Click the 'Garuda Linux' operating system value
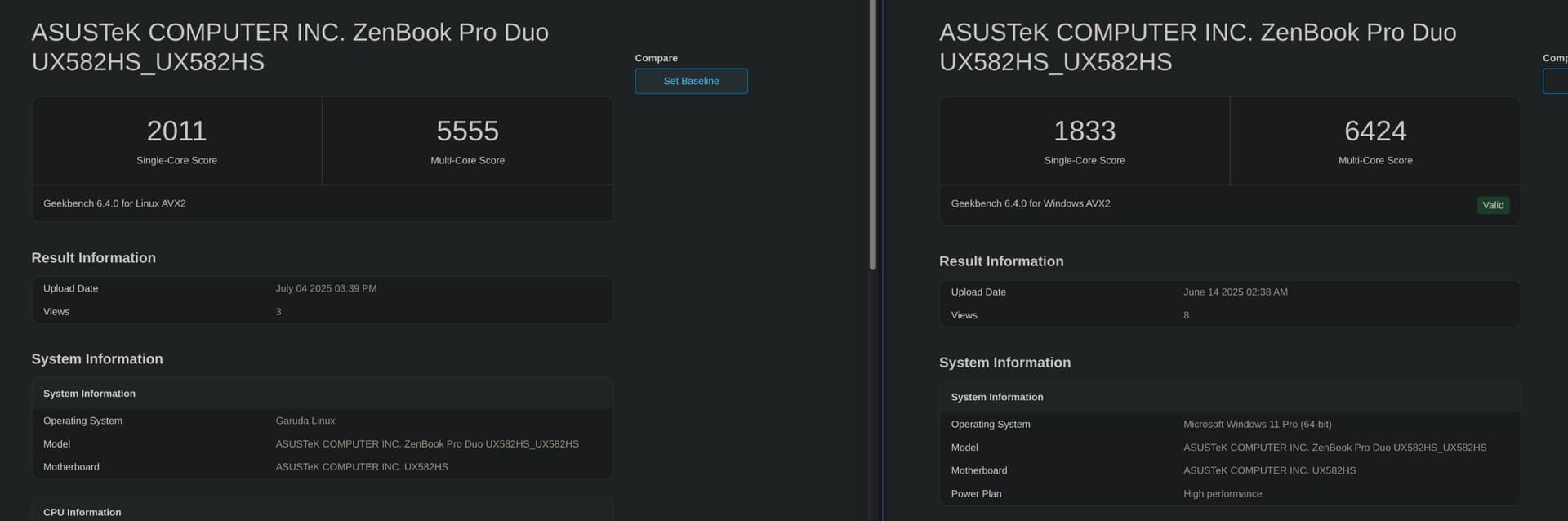This screenshot has width=1568, height=521. [x=305, y=421]
